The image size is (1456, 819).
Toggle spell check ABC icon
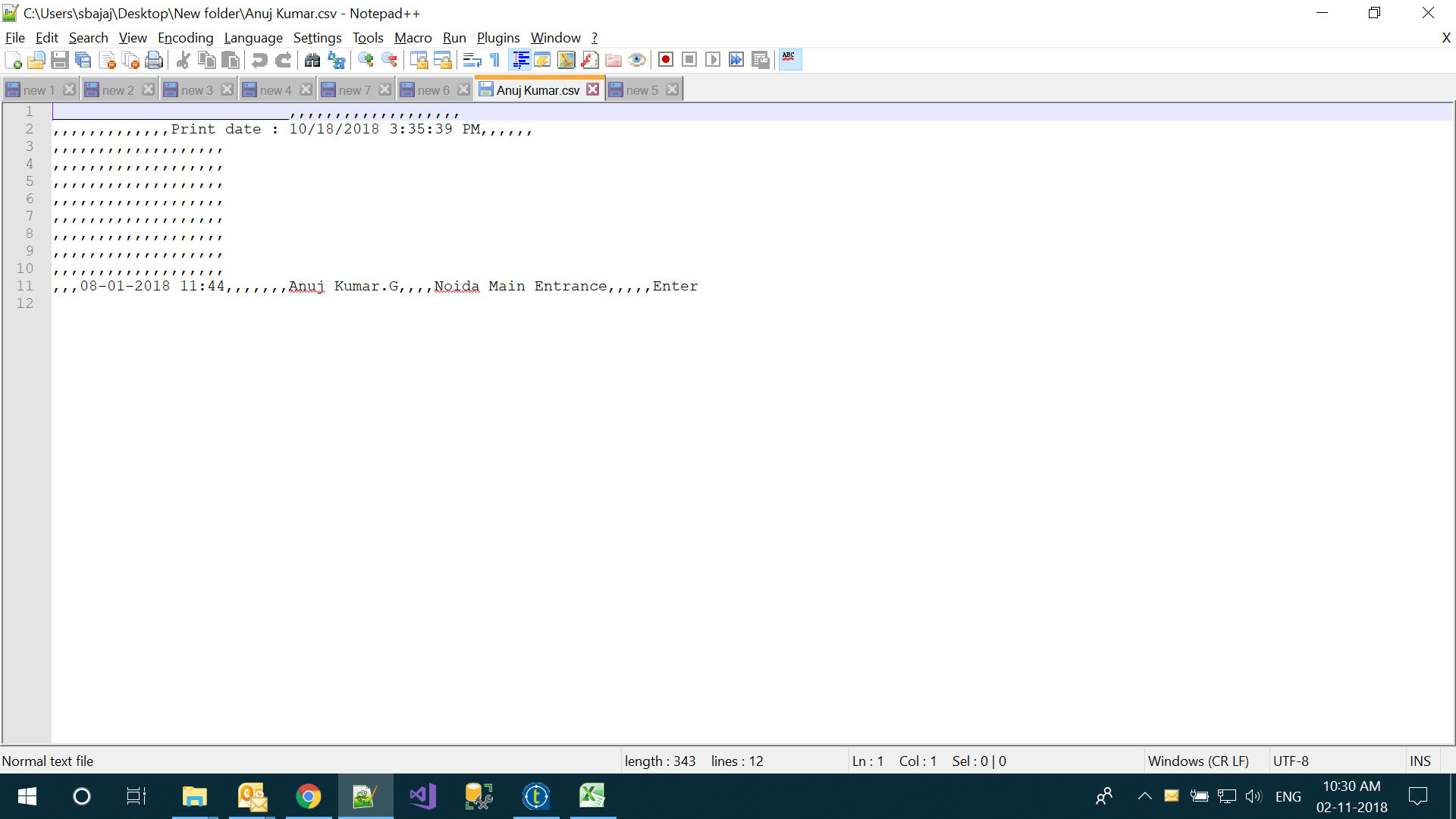[x=789, y=59]
